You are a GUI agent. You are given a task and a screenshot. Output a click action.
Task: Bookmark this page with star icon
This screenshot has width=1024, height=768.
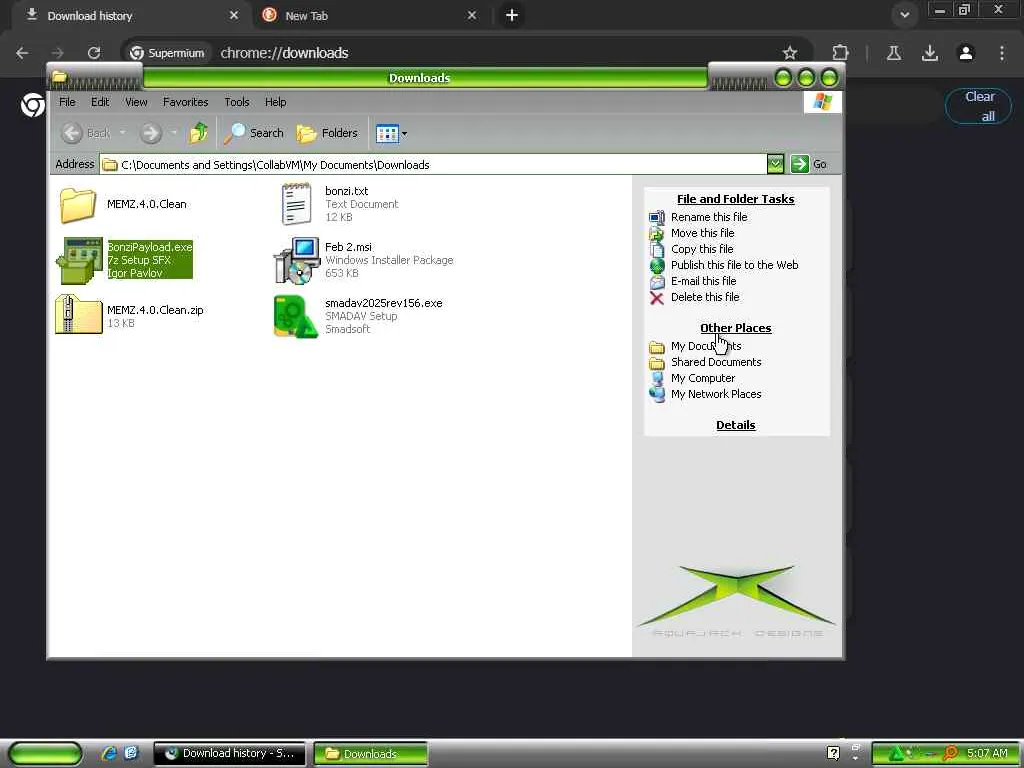point(790,53)
